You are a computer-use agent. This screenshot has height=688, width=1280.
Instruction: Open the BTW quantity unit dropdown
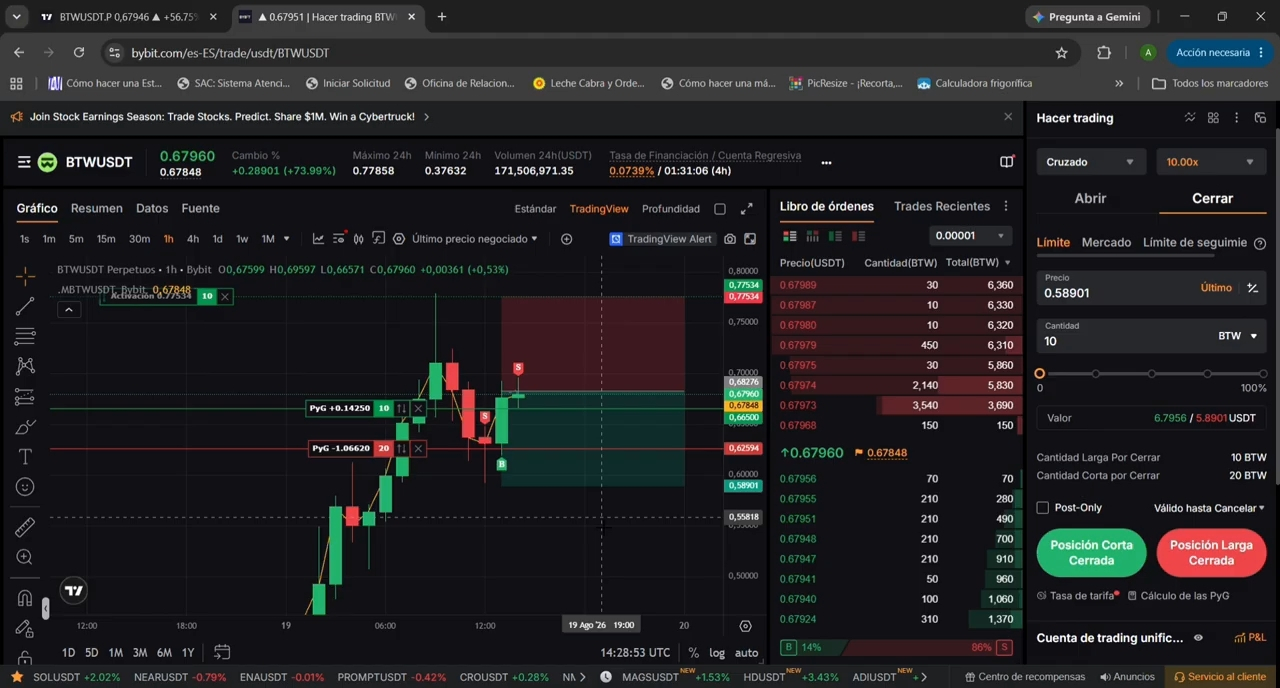1238,336
